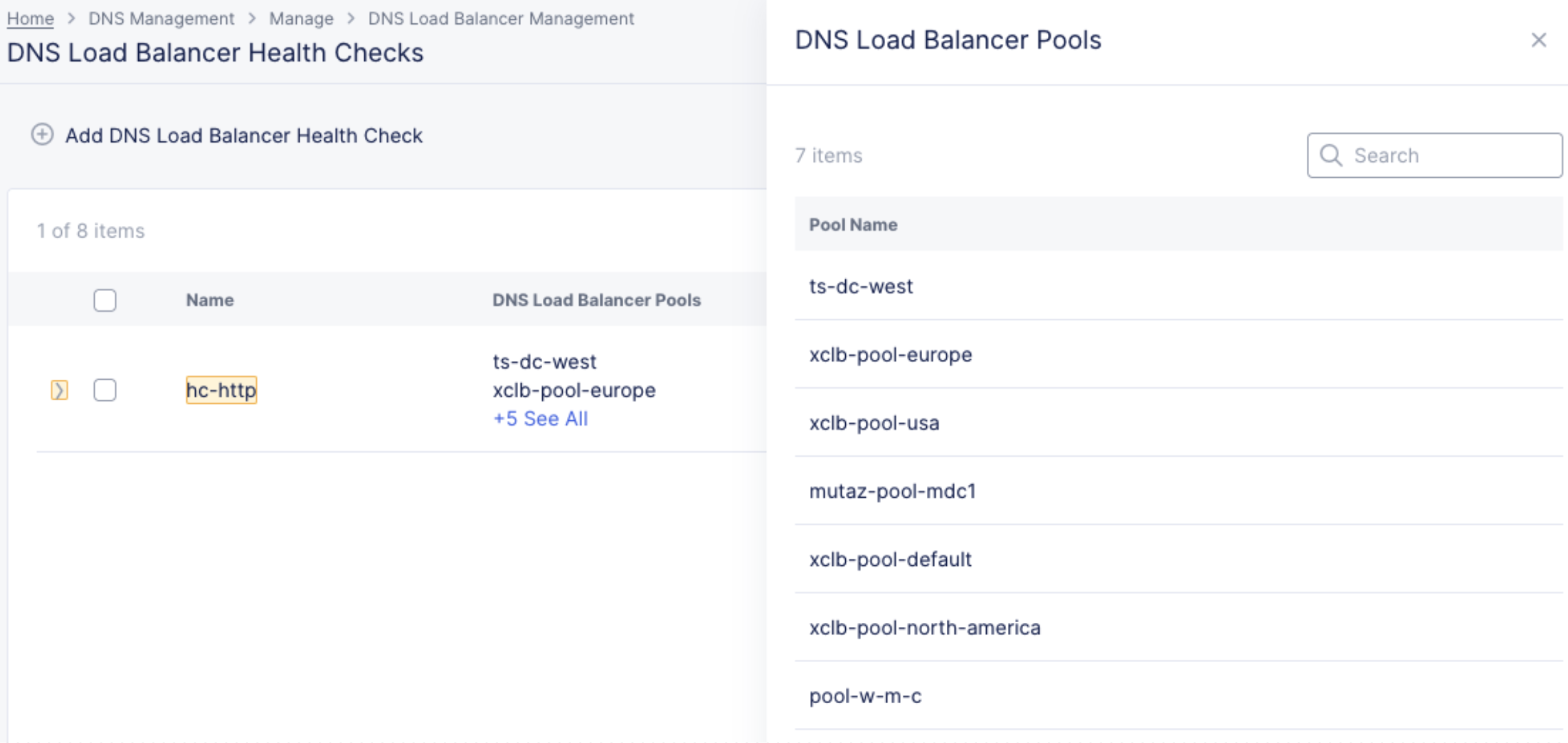The image size is (1568, 743).
Task: Select the ts-dc-west pool entry
Action: (x=862, y=286)
